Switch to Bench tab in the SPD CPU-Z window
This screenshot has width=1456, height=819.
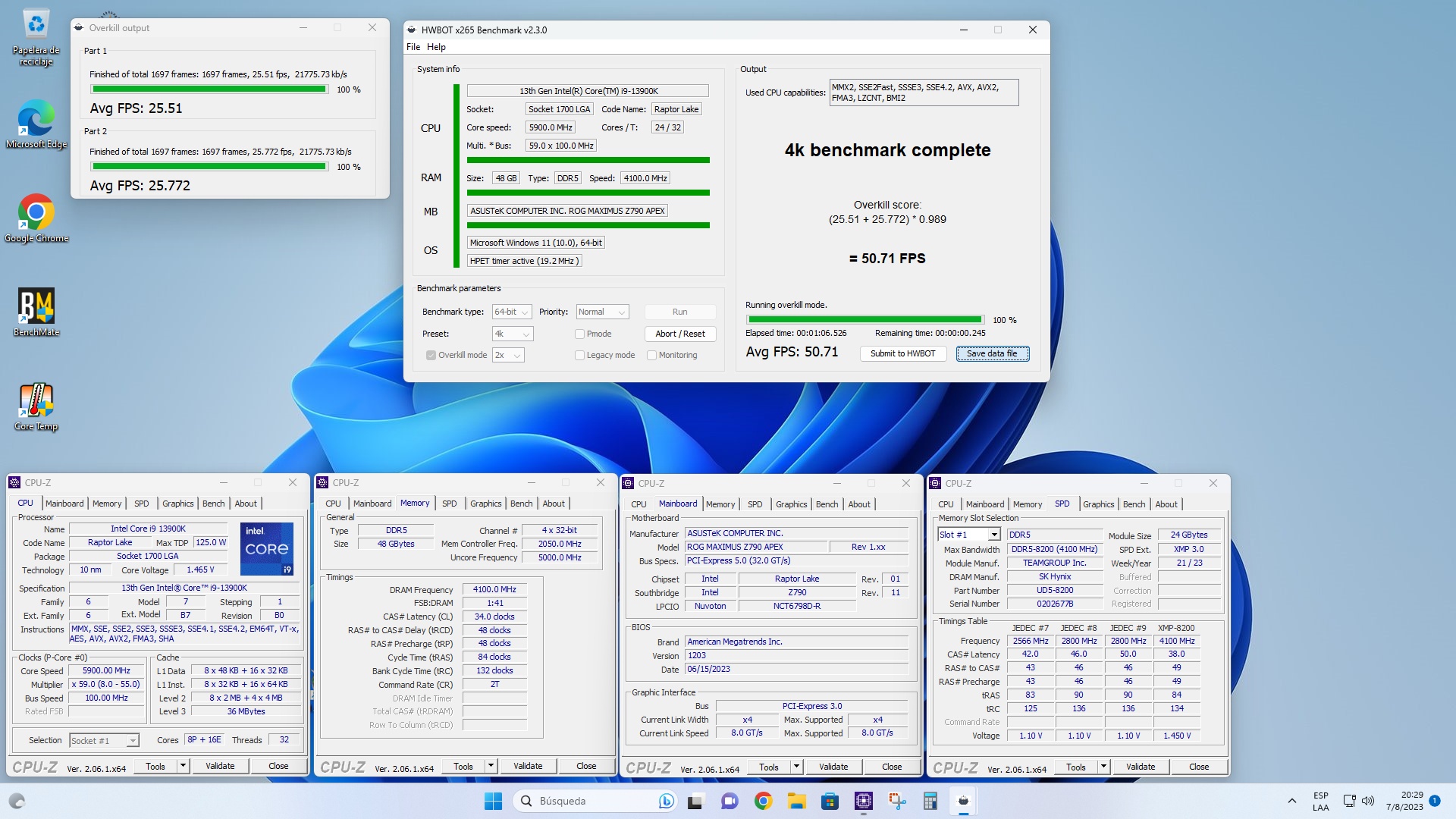tap(1134, 504)
